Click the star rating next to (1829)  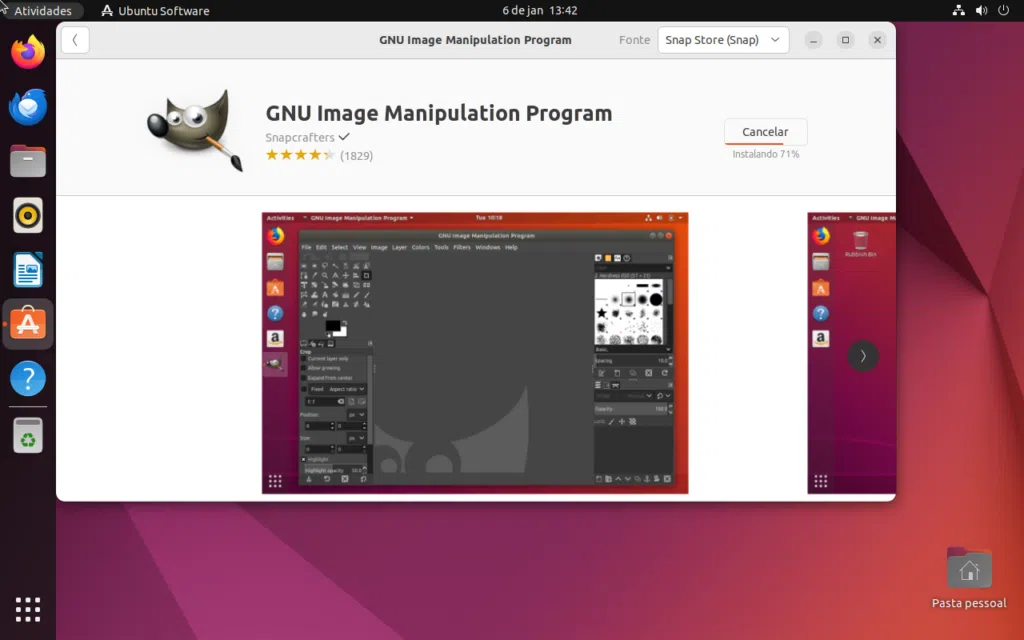[x=299, y=155]
